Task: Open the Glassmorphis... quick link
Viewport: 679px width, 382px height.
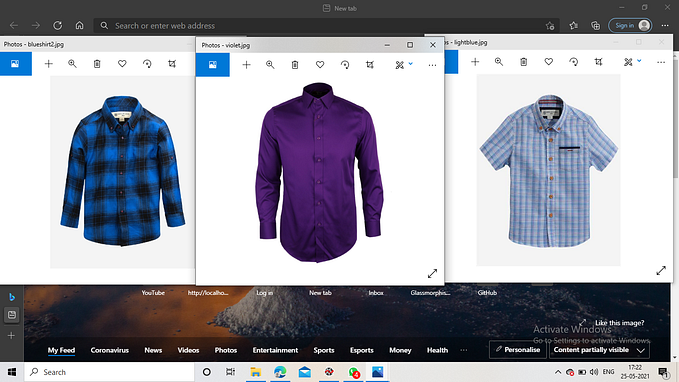Action: [430, 293]
